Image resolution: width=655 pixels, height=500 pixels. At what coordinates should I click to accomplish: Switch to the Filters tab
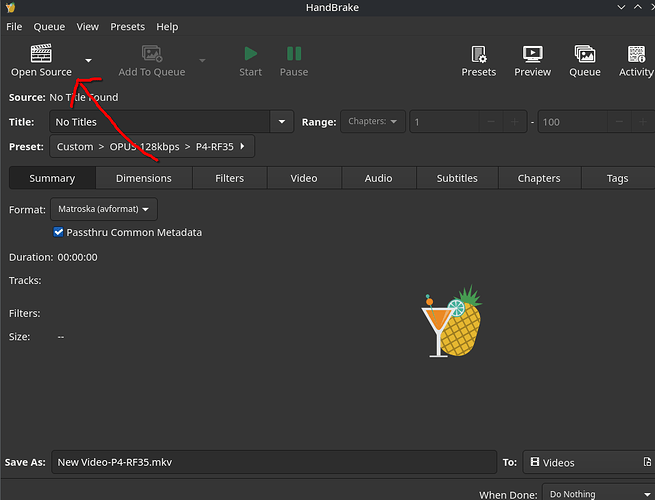coord(229,178)
